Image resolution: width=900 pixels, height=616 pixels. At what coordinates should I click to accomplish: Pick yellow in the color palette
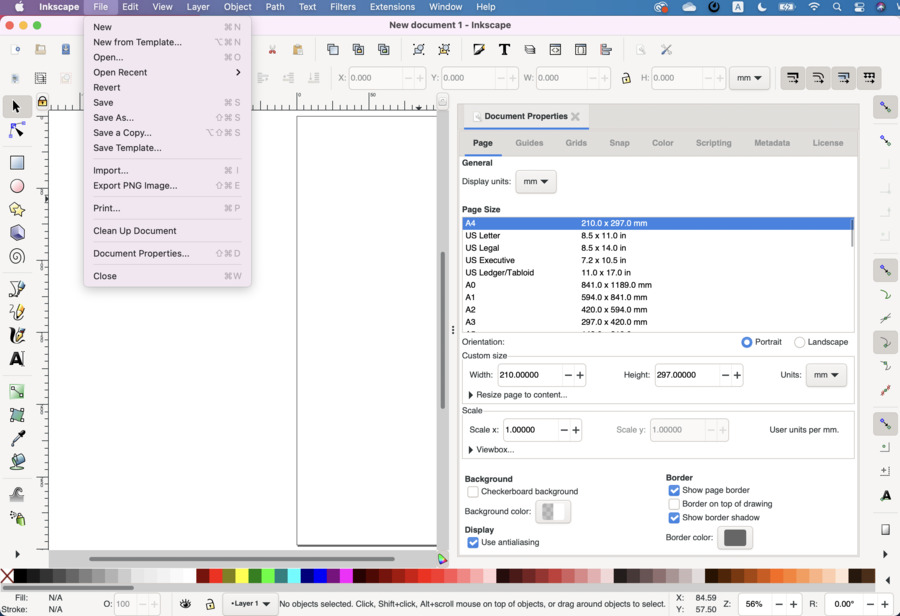(x=242, y=576)
